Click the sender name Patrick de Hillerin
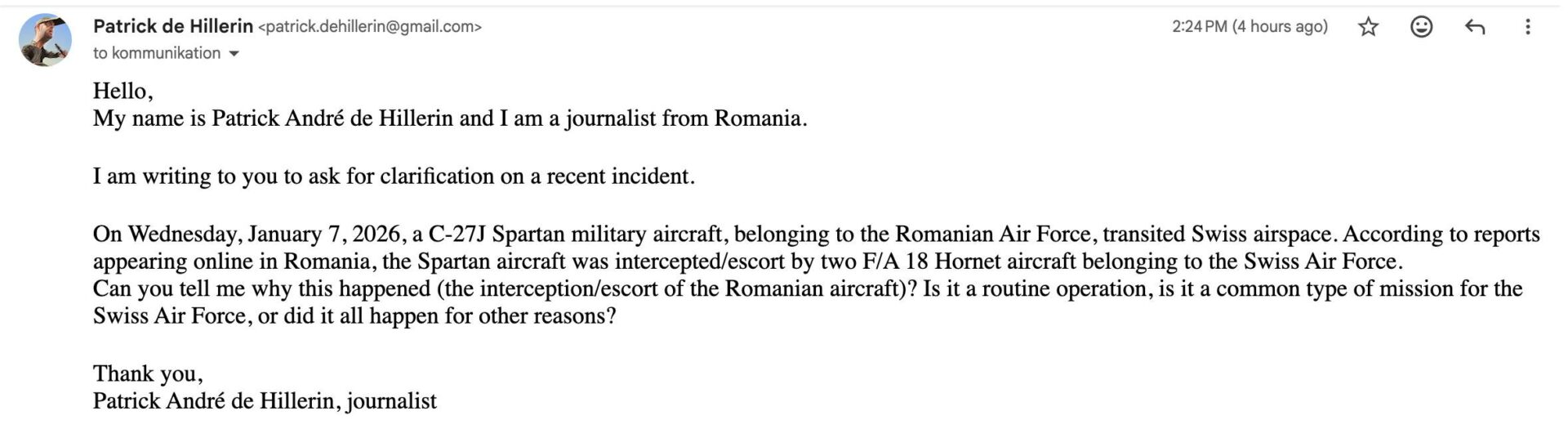 (x=173, y=26)
